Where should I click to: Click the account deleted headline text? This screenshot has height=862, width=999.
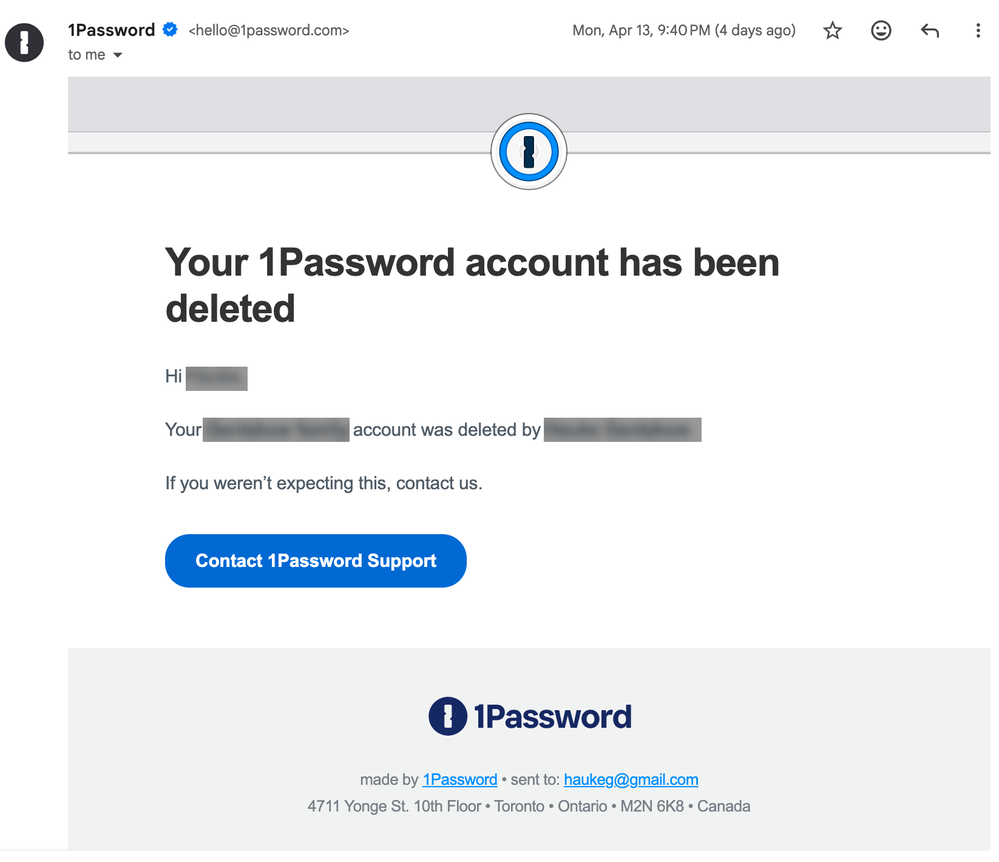tap(472, 285)
